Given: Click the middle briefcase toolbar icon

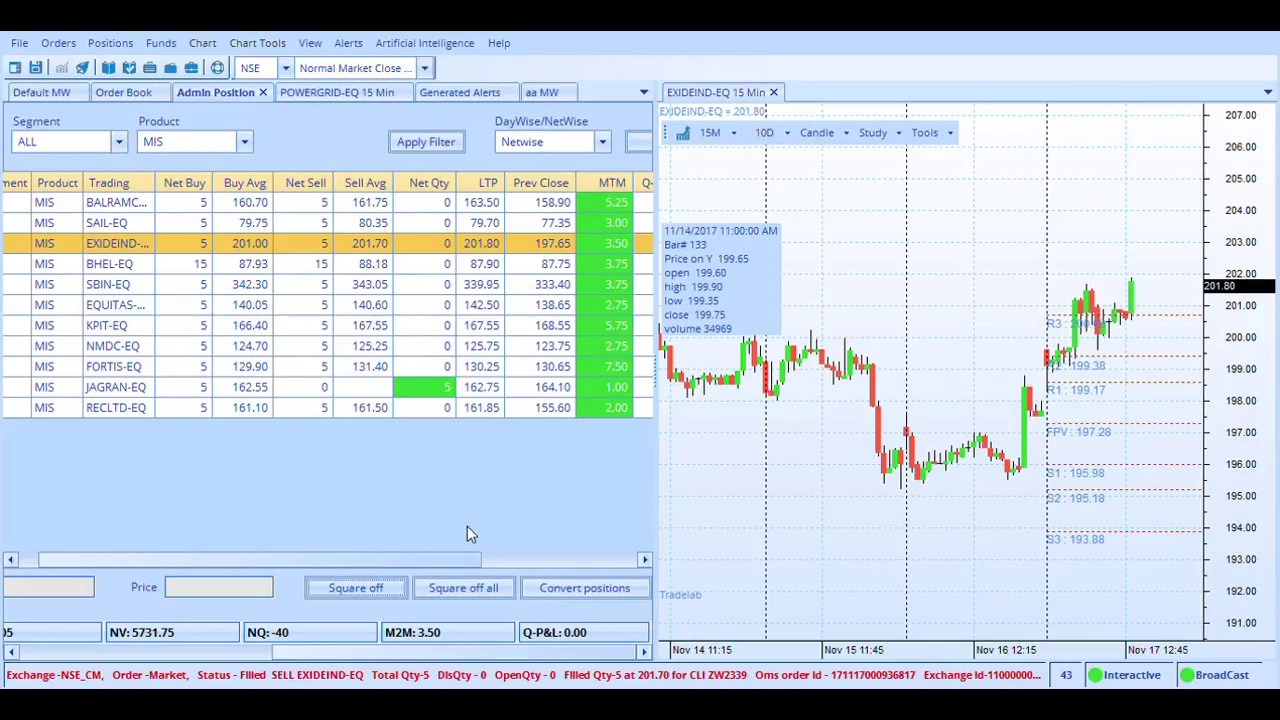Looking at the screenshot, I should 170,68.
